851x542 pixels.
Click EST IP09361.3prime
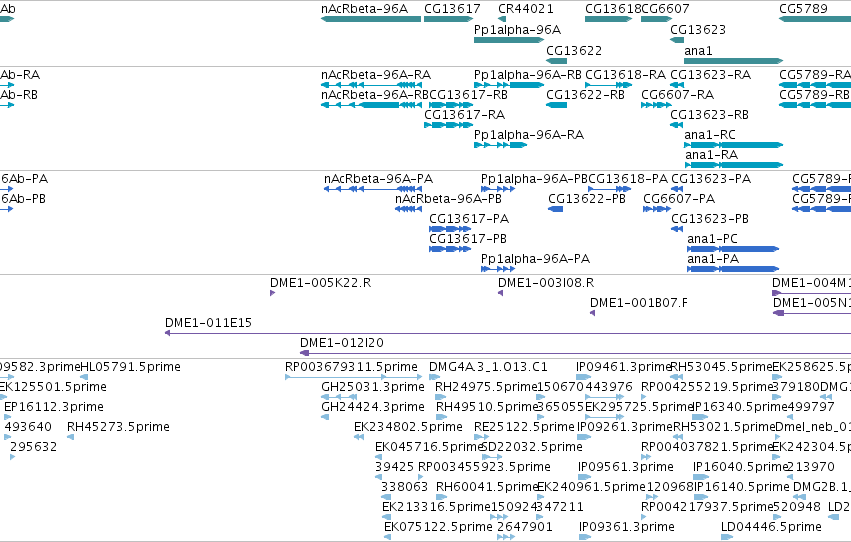coord(585,538)
